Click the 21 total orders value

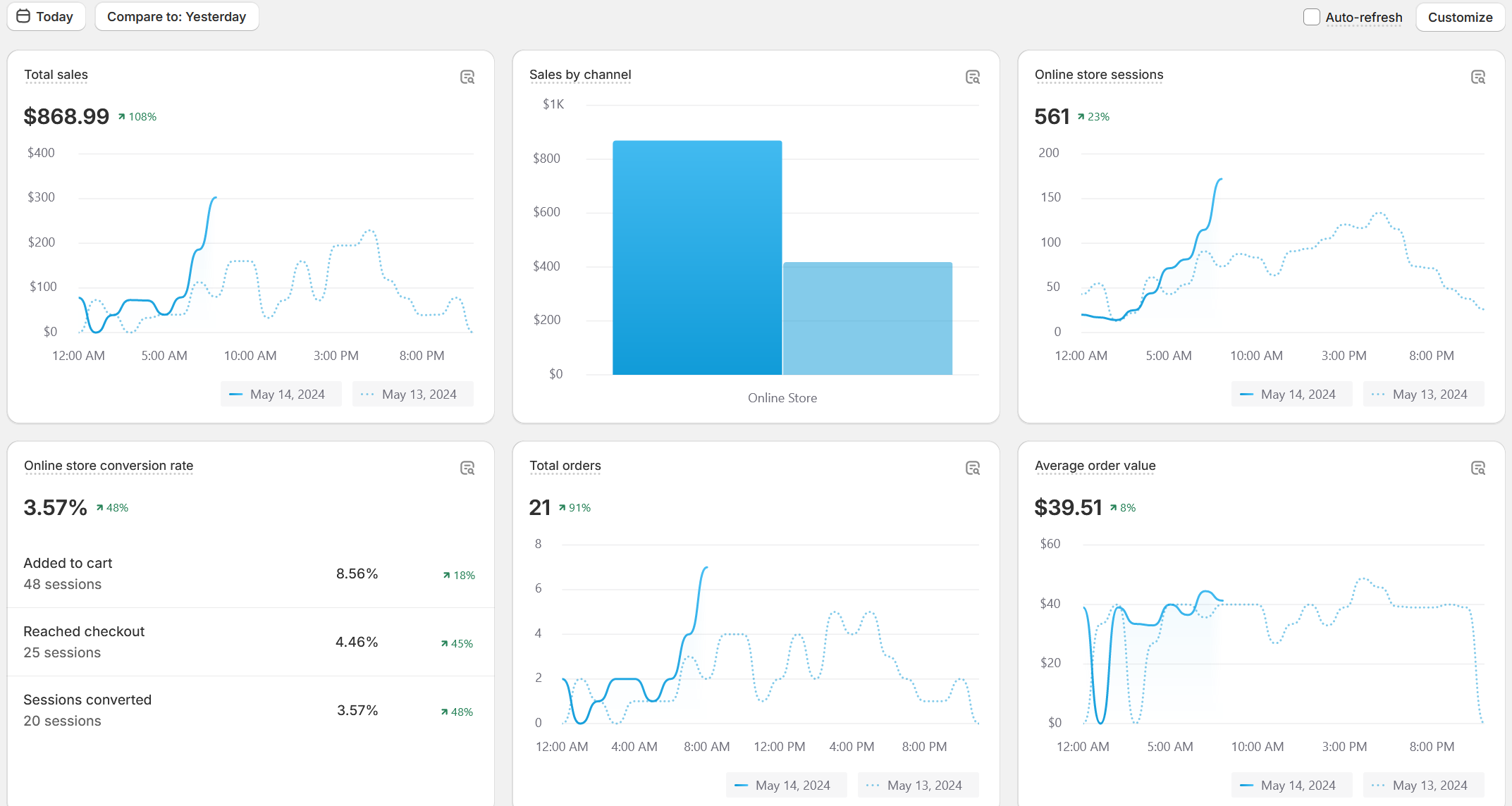tap(540, 507)
